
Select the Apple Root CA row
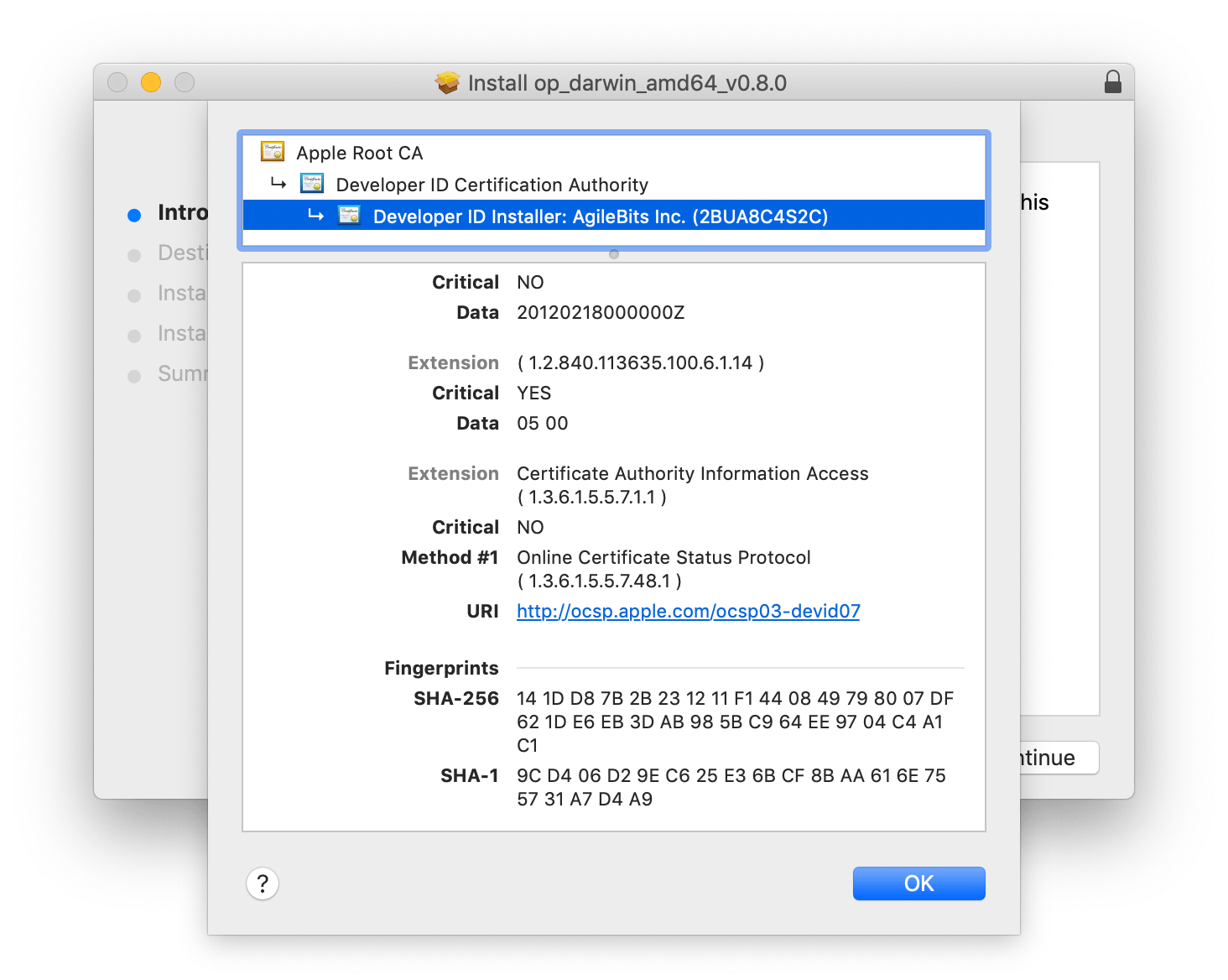pos(613,153)
